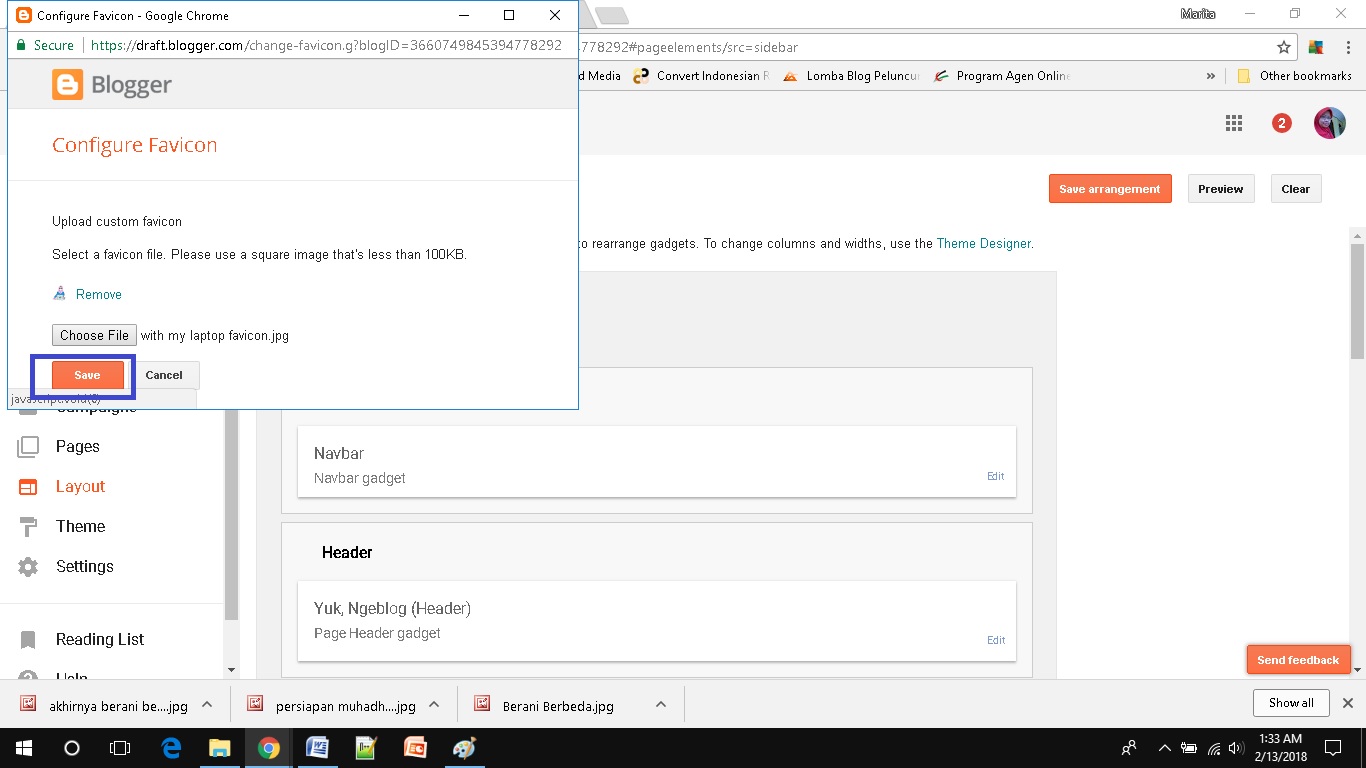Image resolution: width=1366 pixels, height=768 pixels.
Task: Click the main Chrome window's address bar
Action: (920, 47)
